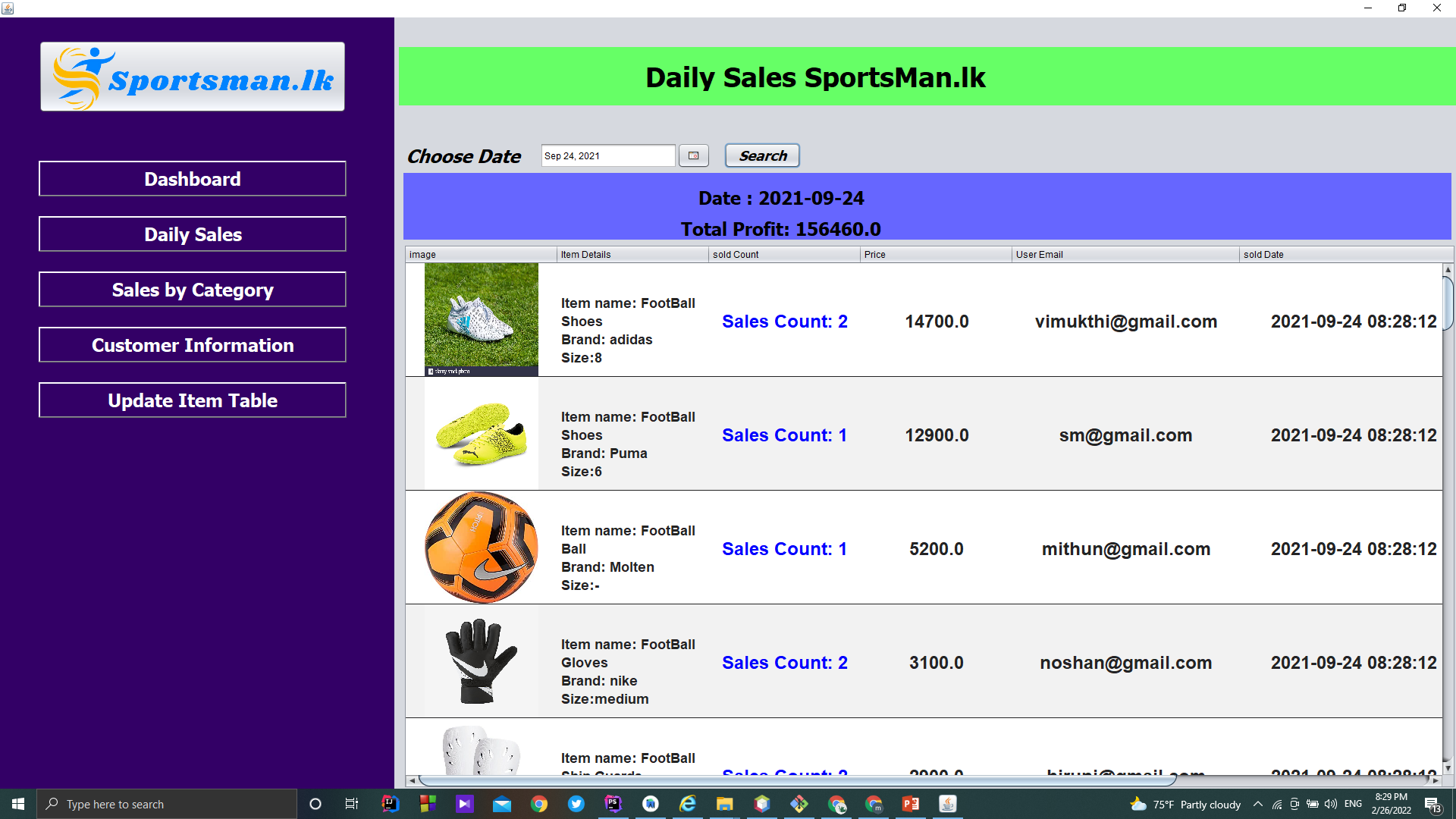Open the Dashboard page

[x=192, y=179]
